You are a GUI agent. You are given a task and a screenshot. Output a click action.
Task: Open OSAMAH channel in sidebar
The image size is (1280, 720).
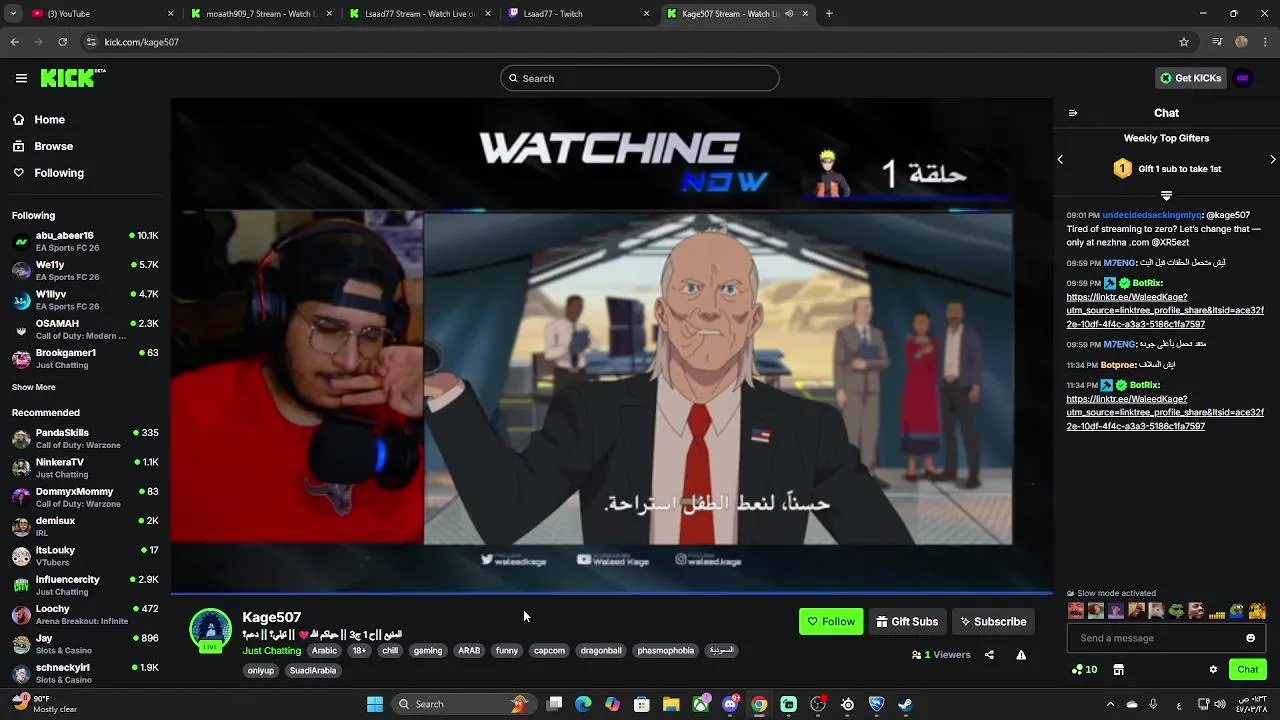click(85, 329)
